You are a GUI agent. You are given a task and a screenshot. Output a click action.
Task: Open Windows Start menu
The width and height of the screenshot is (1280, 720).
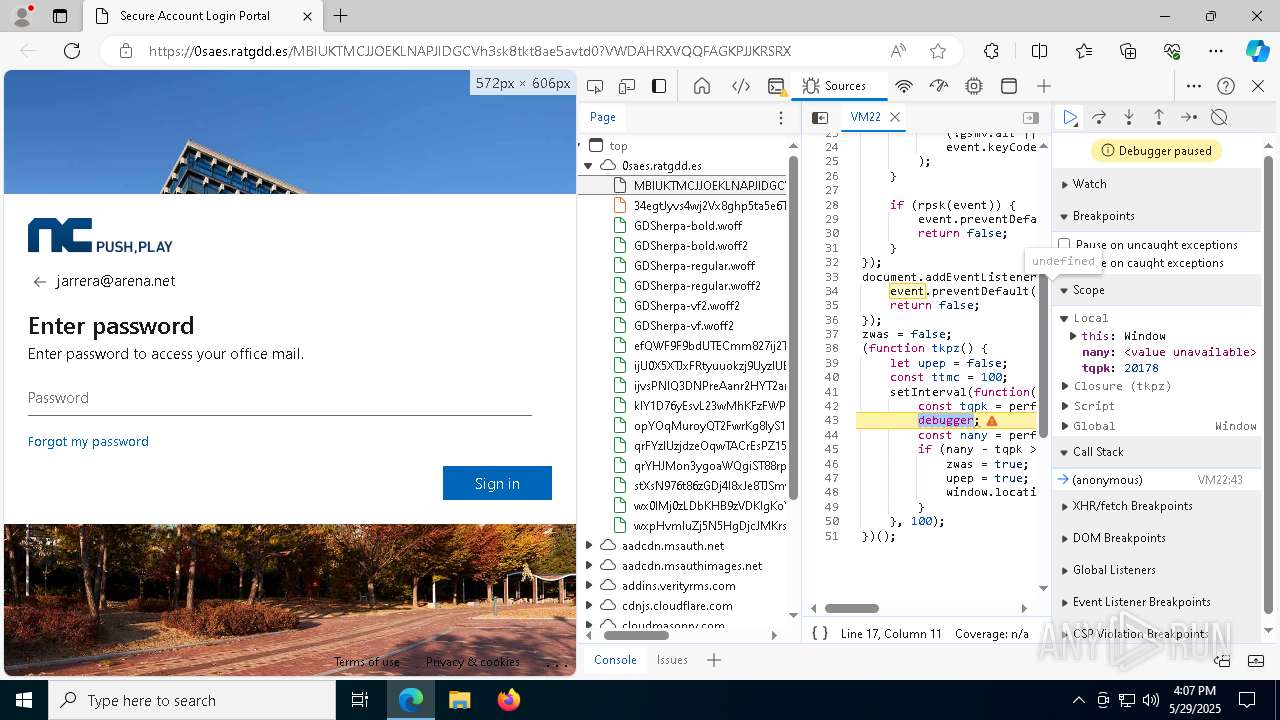point(24,700)
